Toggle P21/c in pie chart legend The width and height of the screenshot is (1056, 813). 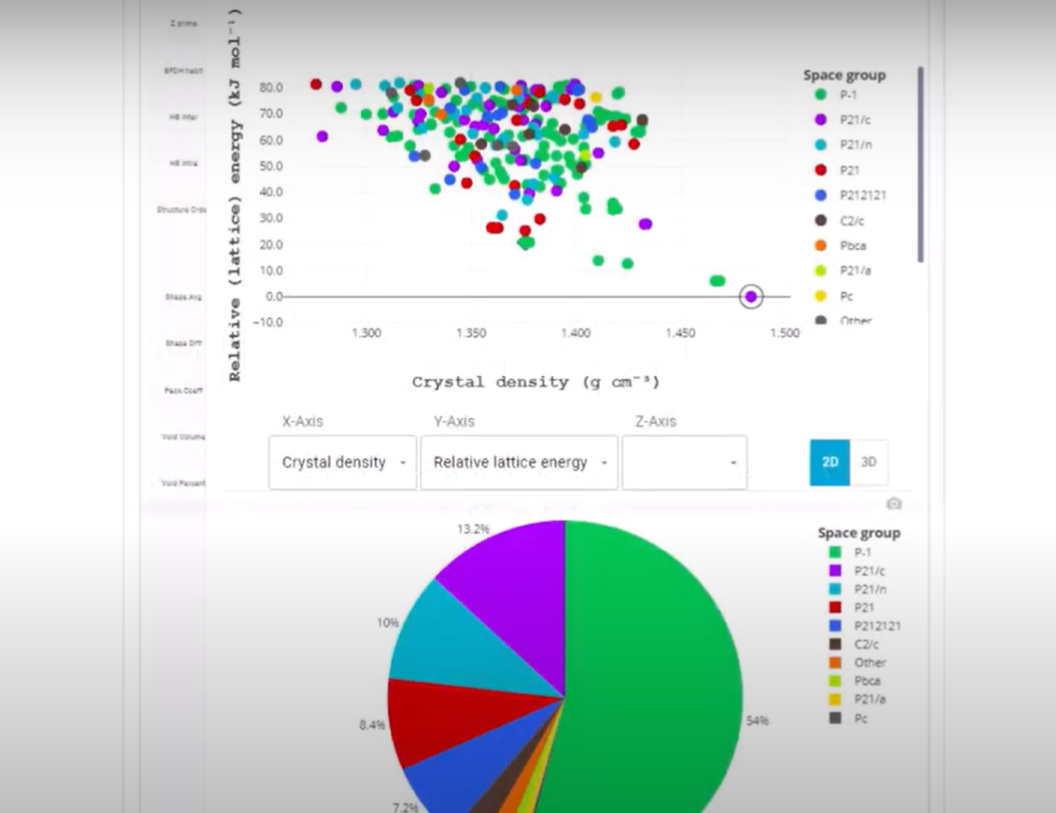tap(857, 571)
